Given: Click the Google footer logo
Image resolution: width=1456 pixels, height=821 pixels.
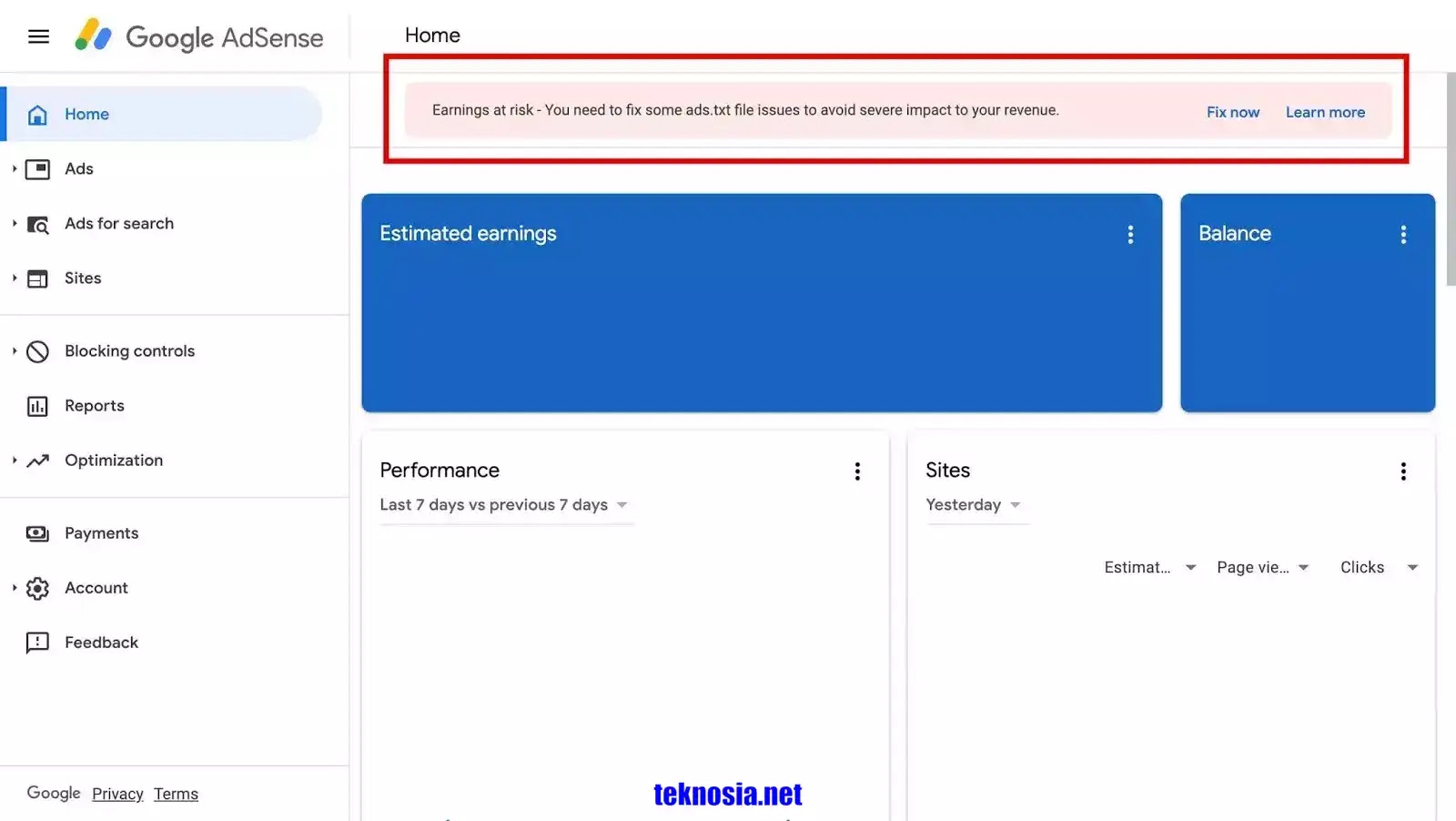Looking at the screenshot, I should pos(54,793).
